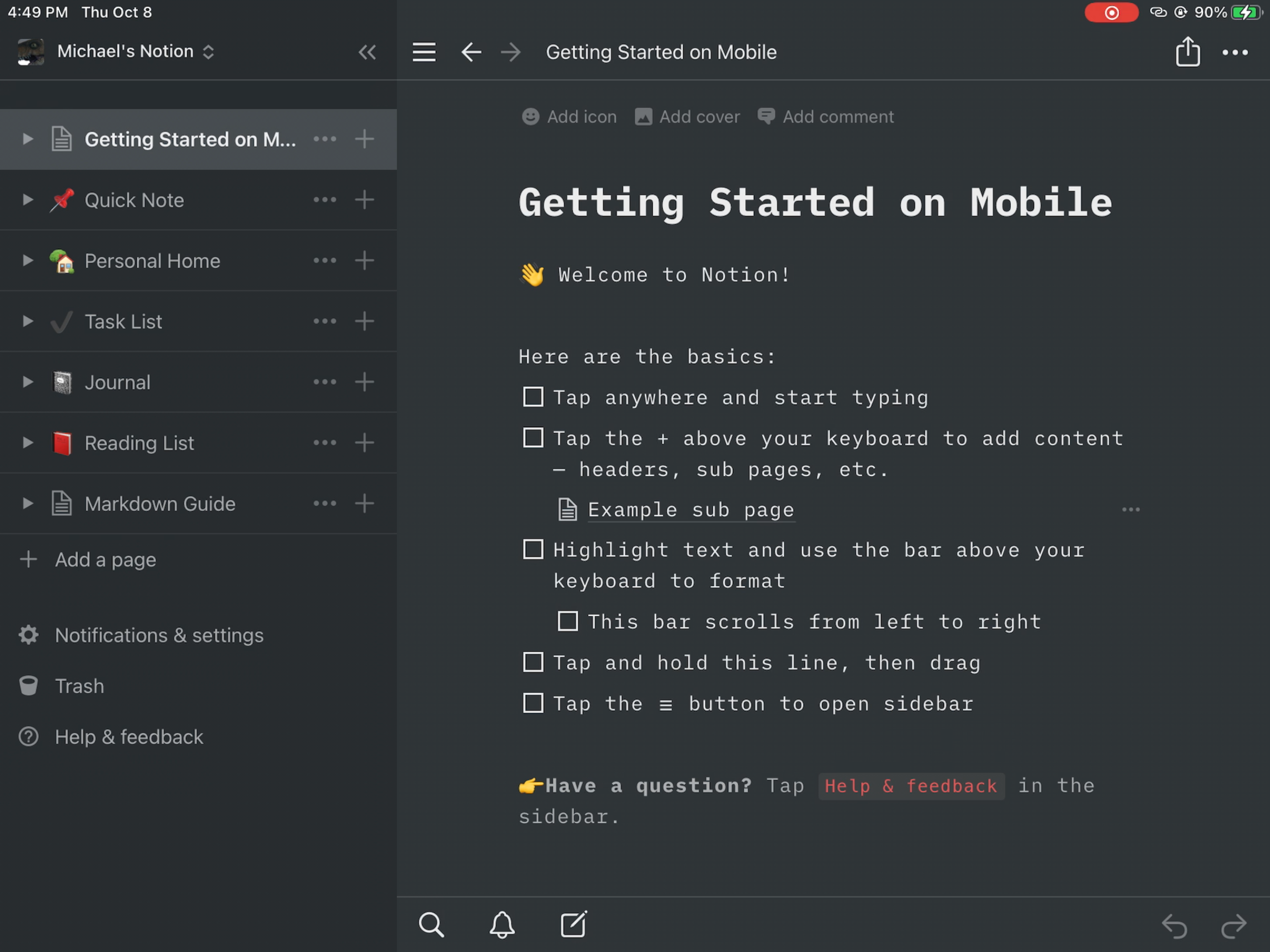Open more options for Markdown Guide

coord(325,503)
